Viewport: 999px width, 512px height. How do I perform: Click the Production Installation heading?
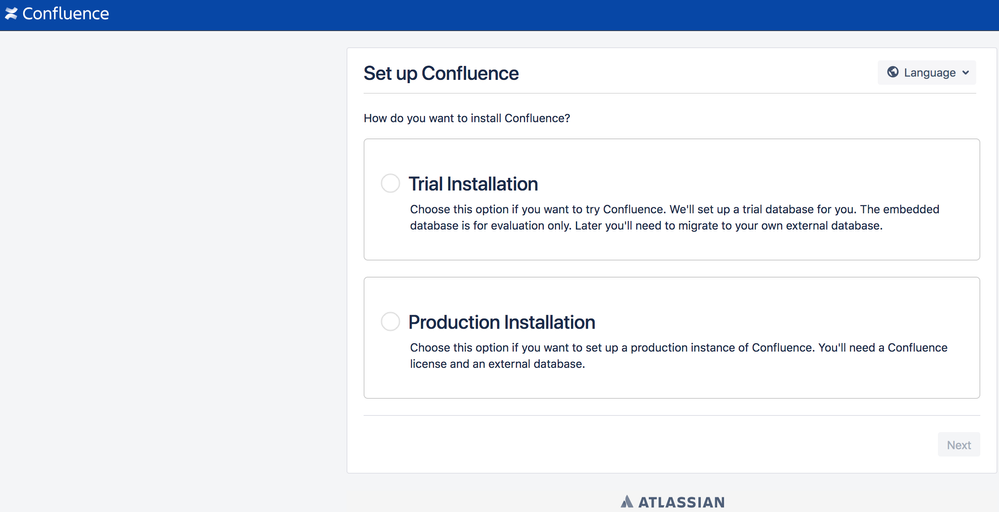click(x=502, y=322)
